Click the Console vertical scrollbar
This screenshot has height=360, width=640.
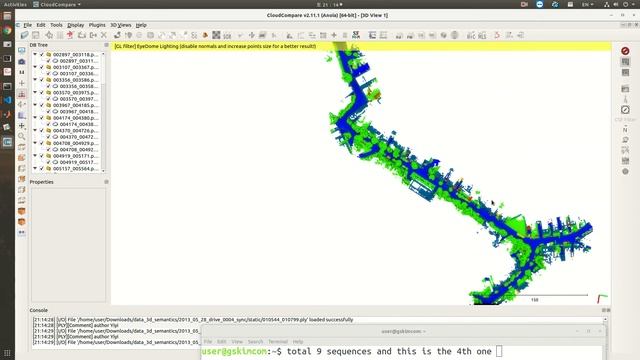pyautogui.click(x=605, y=333)
